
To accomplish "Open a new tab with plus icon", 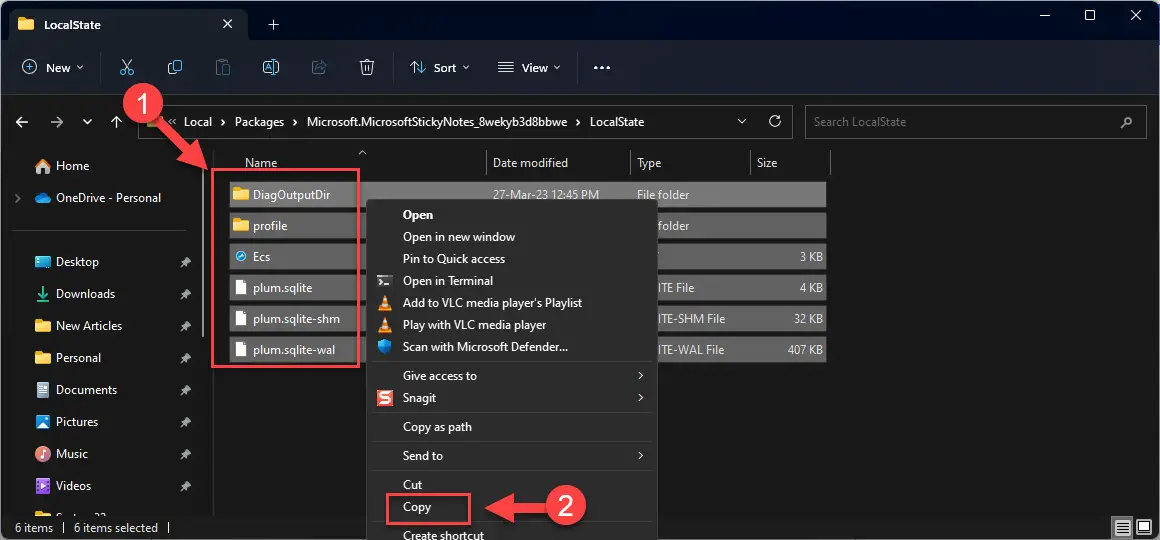I will point(274,24).
